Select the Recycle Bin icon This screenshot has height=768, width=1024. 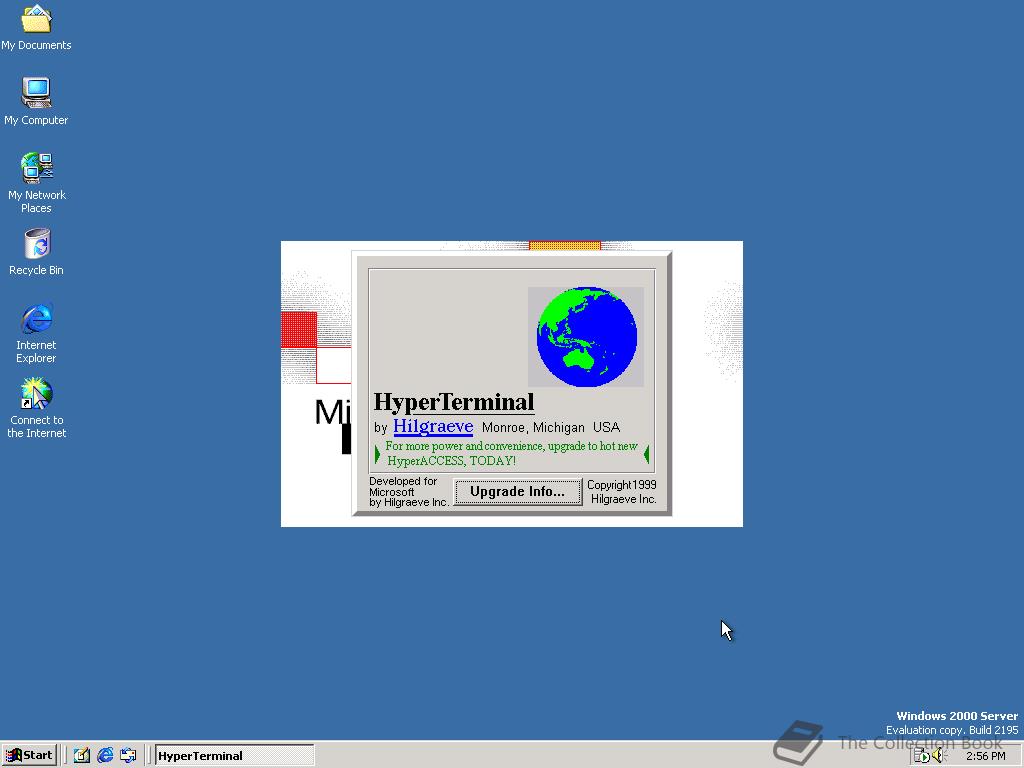[x=37, y=251]
